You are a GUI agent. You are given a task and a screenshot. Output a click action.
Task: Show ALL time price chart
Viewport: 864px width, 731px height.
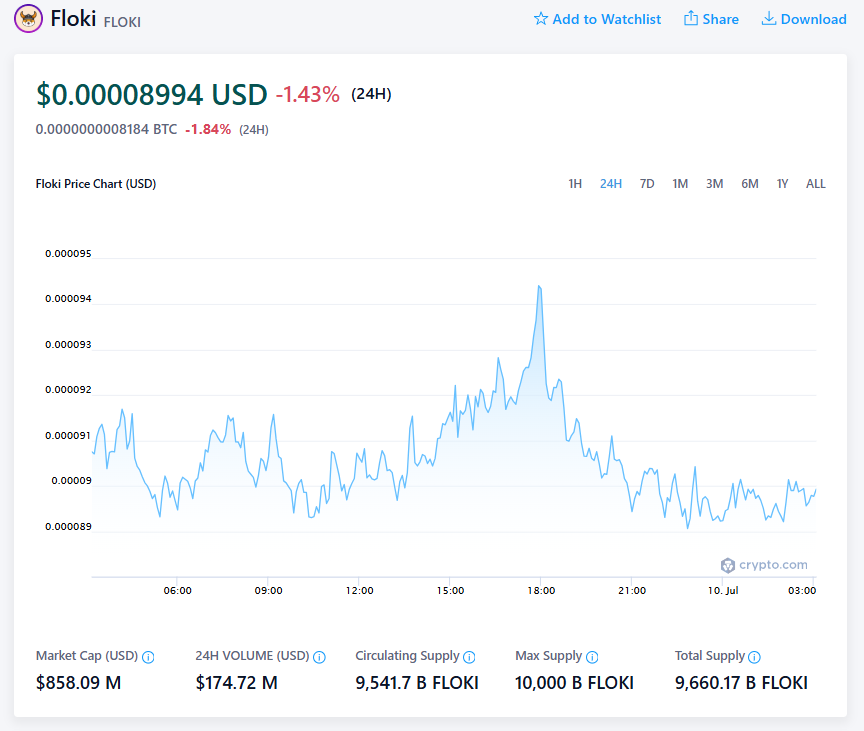tap(816, 184)
